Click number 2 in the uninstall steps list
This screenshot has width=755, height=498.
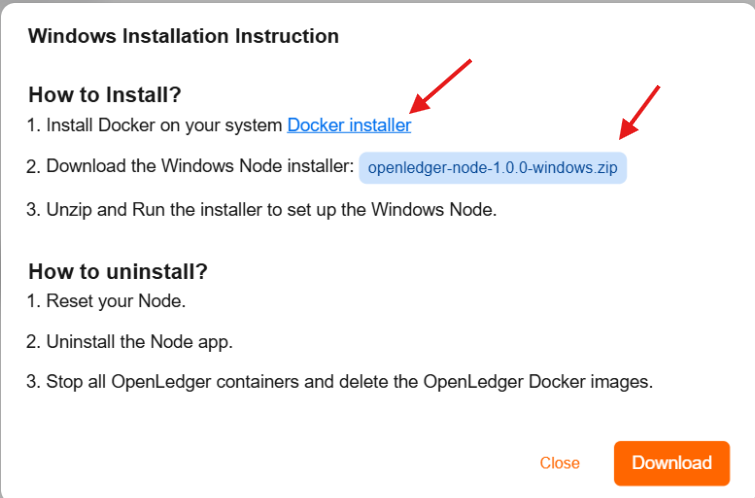tap(33, 342)
